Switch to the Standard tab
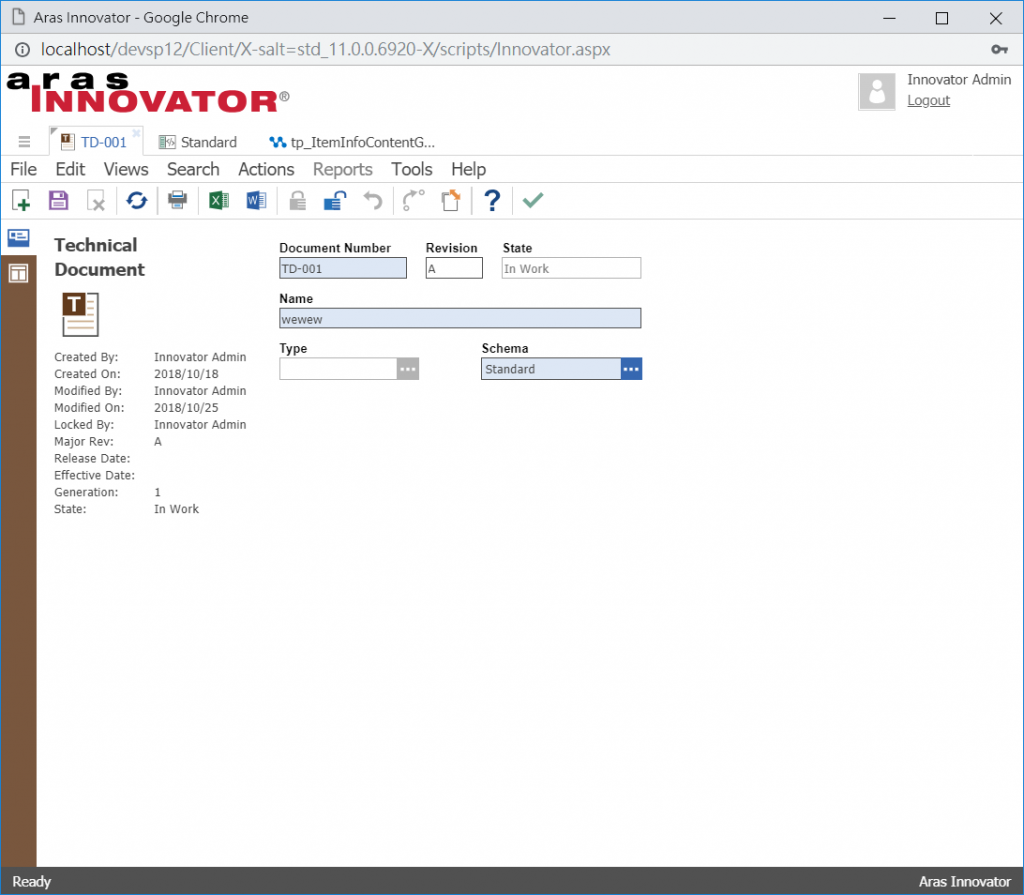This screenshot has width=1024, height=895. click(199, 142)
